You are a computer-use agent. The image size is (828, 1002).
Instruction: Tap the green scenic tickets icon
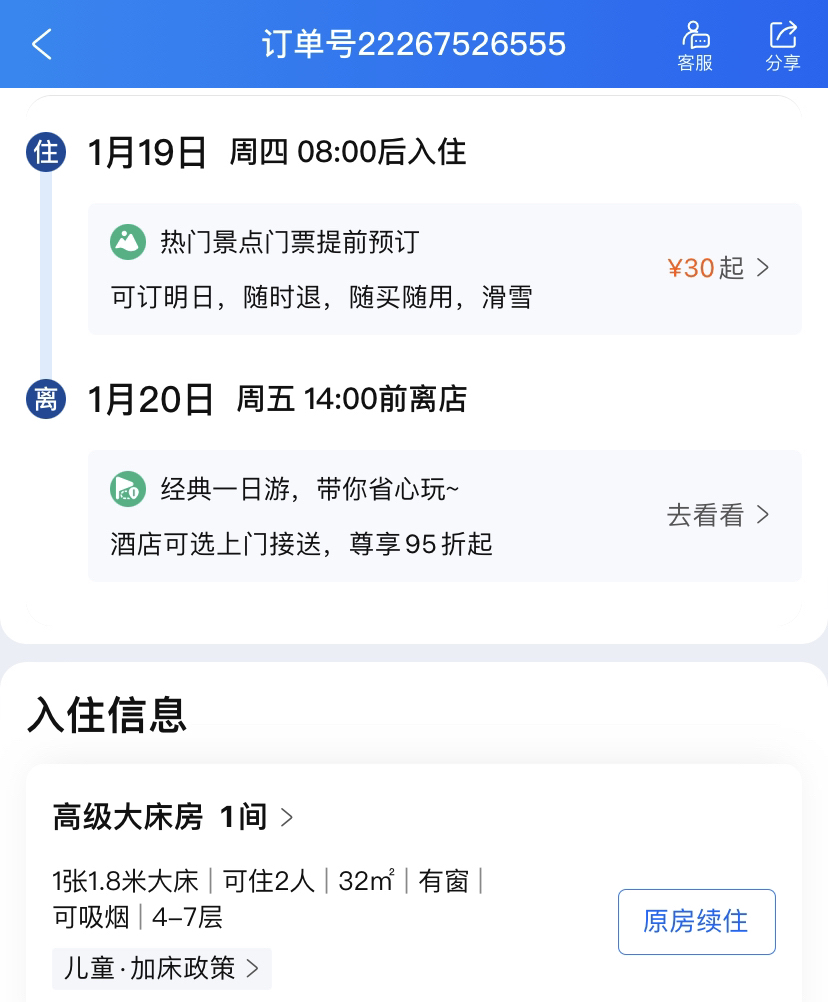pos(128,242)
